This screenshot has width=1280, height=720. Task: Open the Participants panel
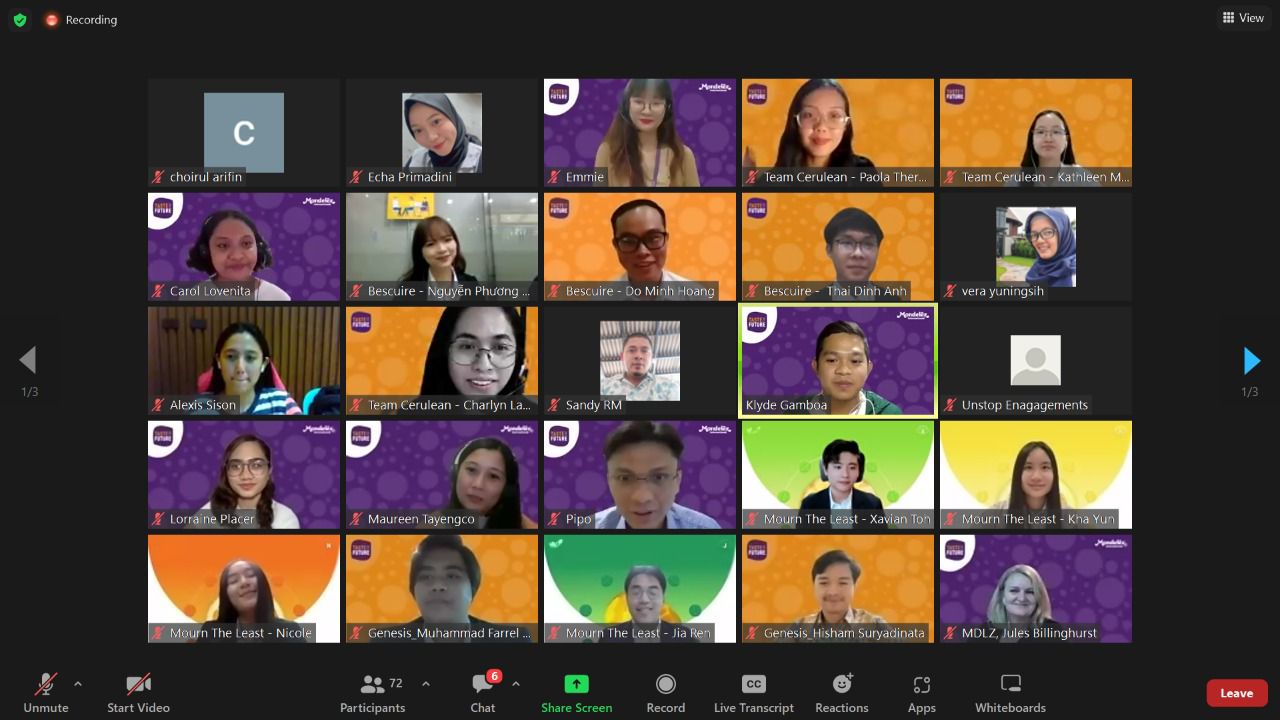tap(373, 692)
